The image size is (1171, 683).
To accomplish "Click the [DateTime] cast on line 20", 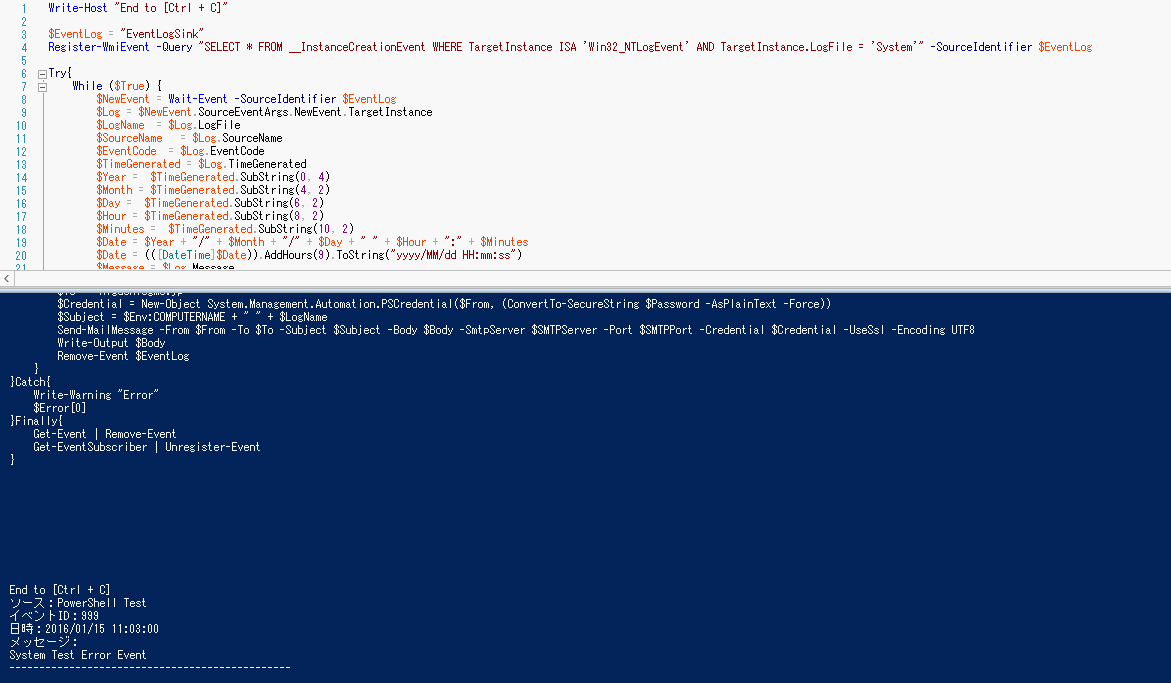I will [186, 255].
